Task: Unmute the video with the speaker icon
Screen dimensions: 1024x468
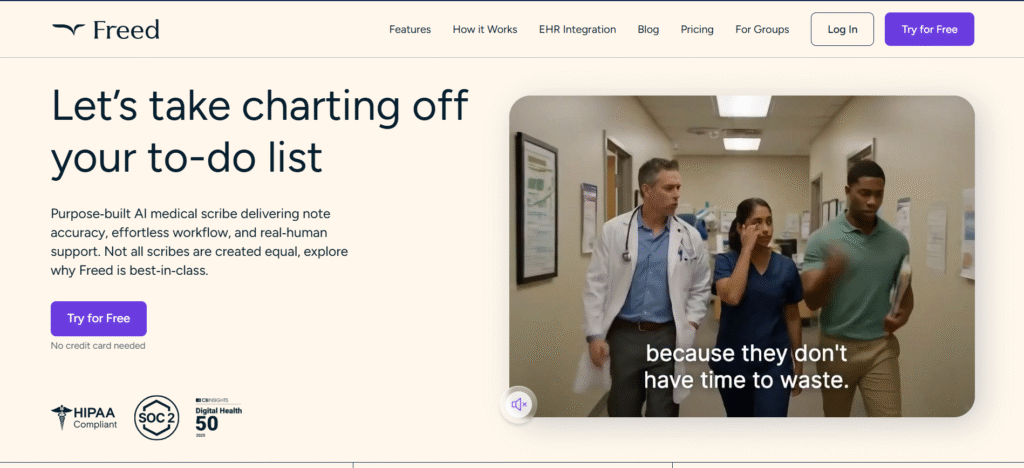Action: click(x=519, y=404)
